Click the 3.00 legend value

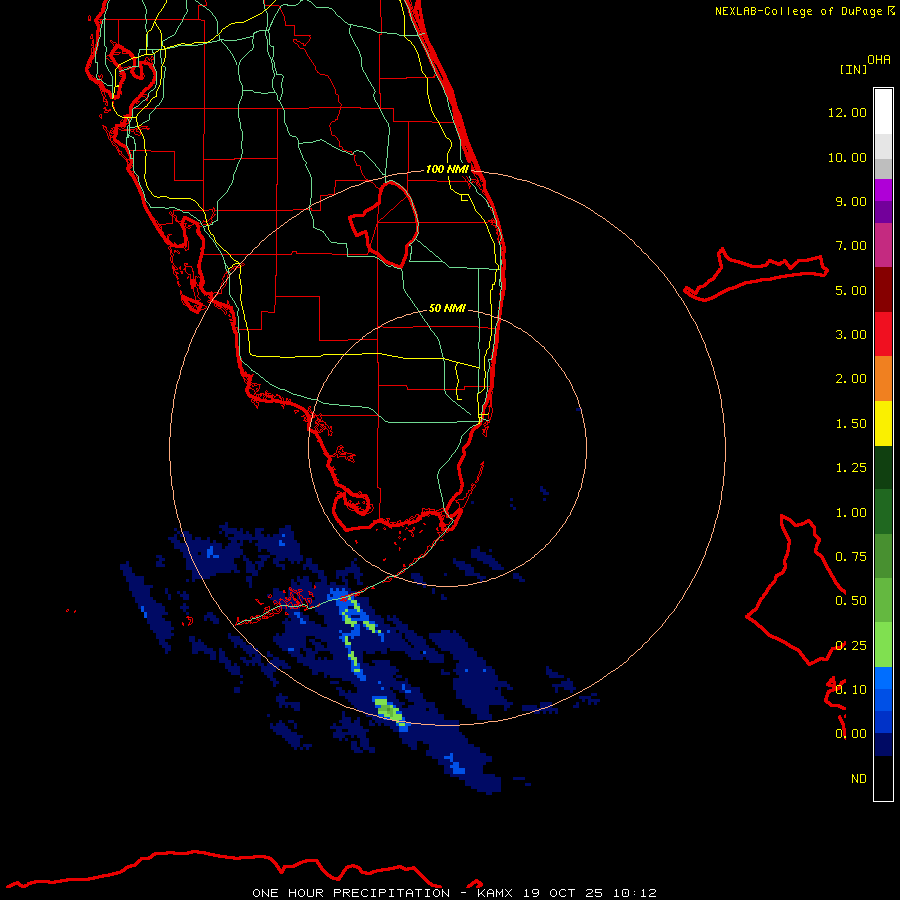coord(851,335)
